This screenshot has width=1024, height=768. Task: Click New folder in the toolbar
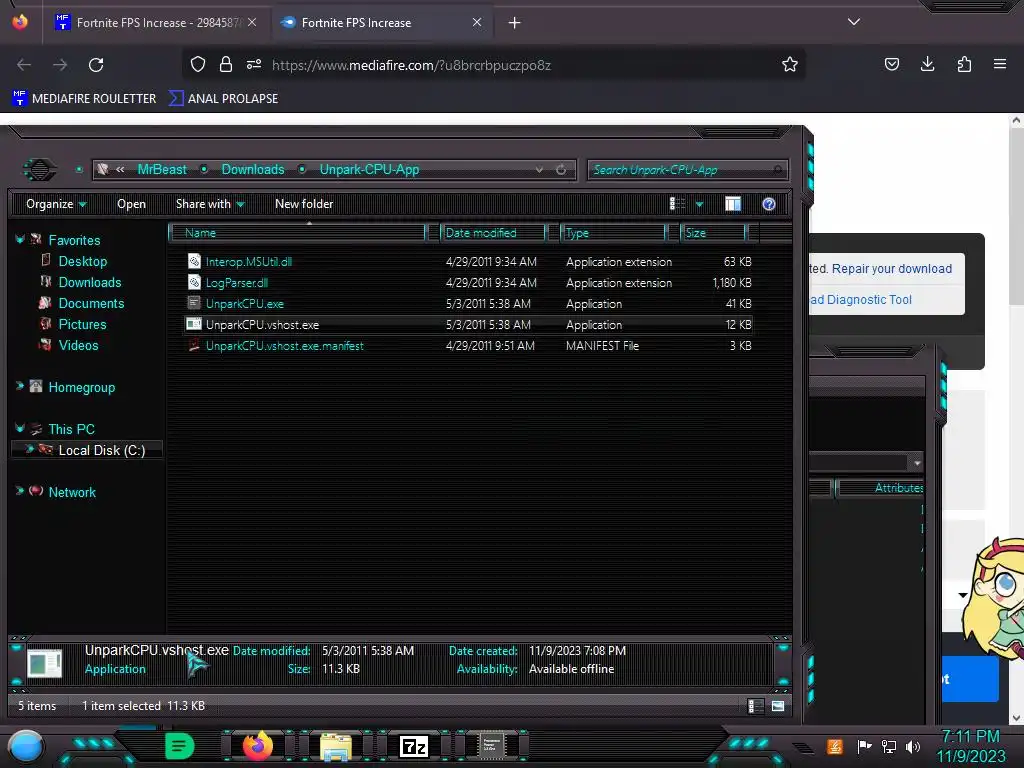tap(304, 204)
